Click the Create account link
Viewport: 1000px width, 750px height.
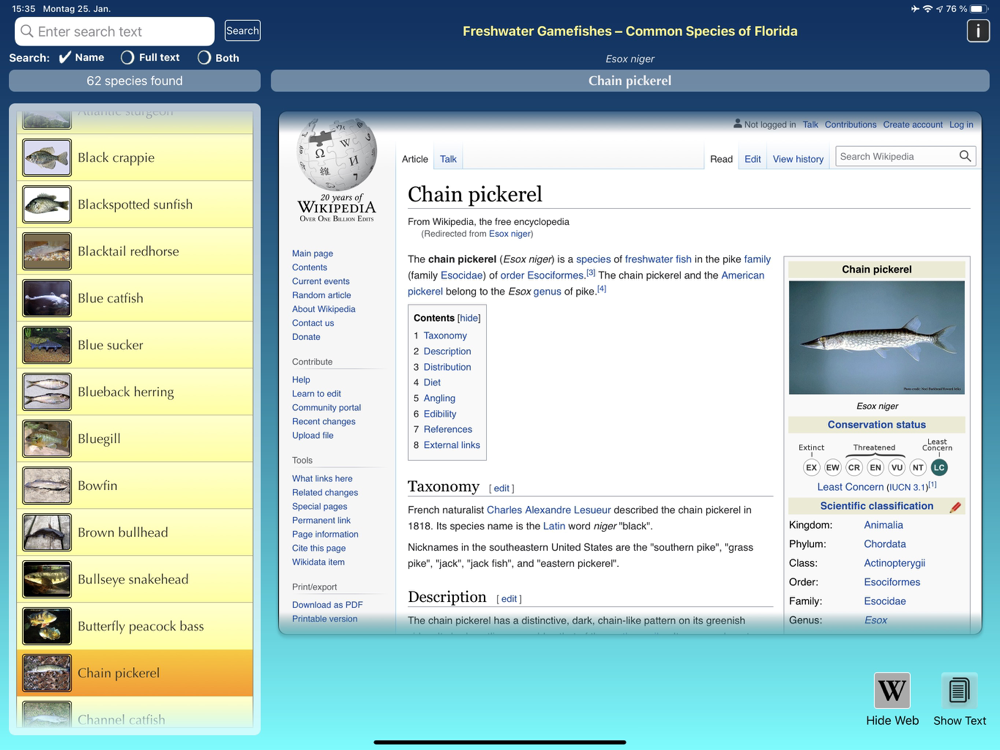click(913, 124)
